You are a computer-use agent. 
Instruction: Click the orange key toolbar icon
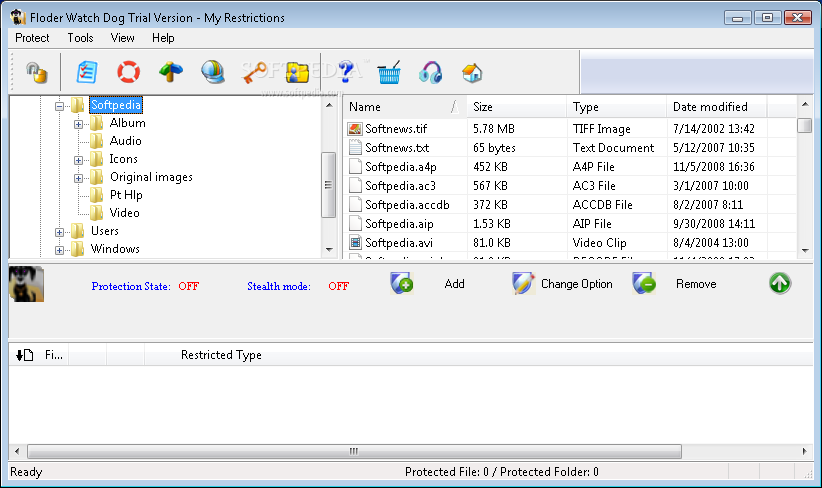255,72
